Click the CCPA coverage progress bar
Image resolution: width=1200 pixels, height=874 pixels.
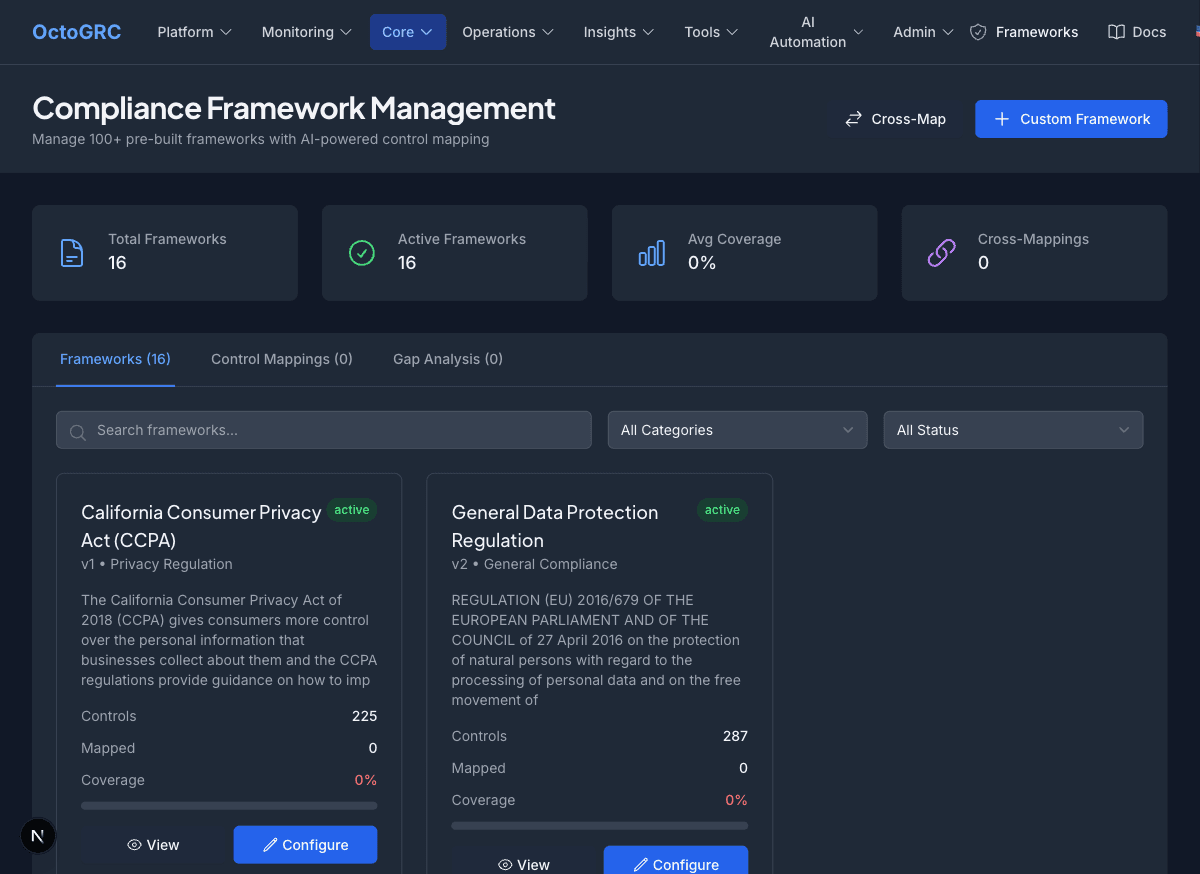[229, 805]
